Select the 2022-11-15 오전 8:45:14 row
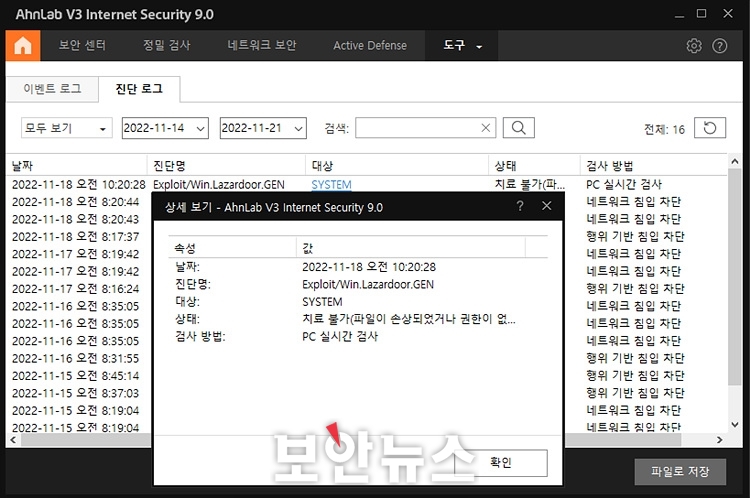 78,376
